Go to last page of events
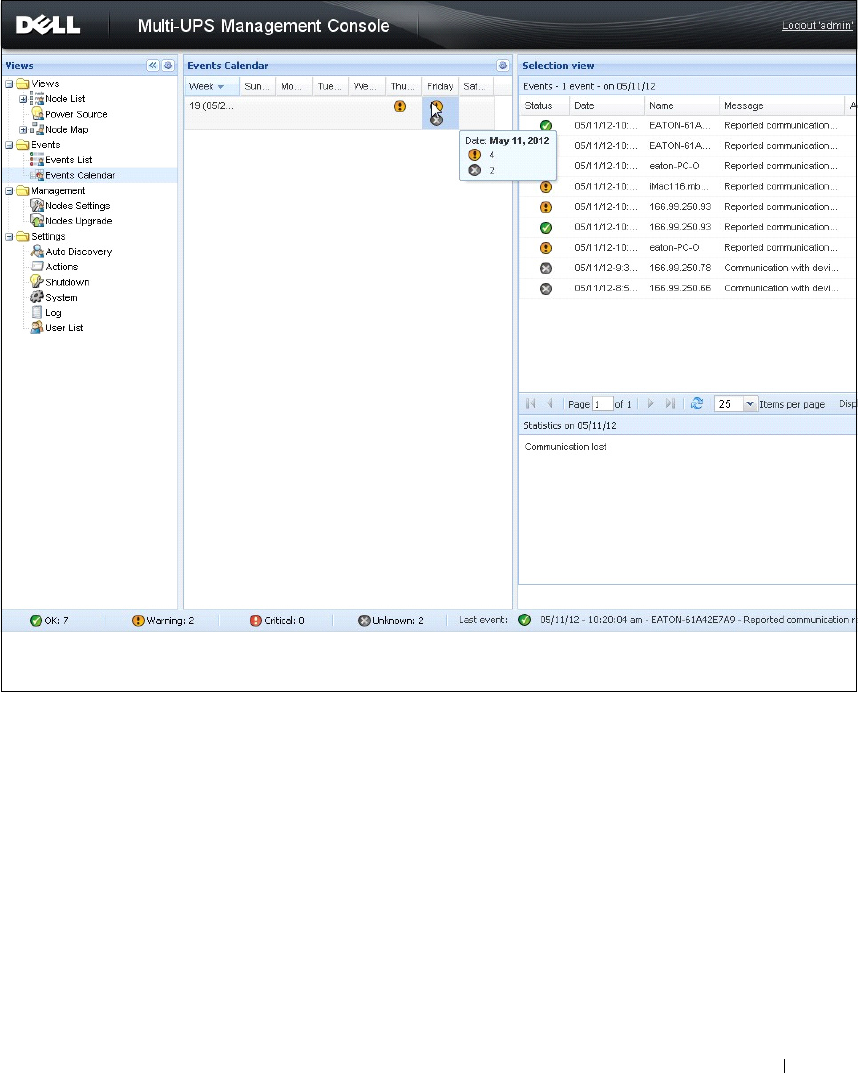The image size is (858, 1073). click(671, 404)
